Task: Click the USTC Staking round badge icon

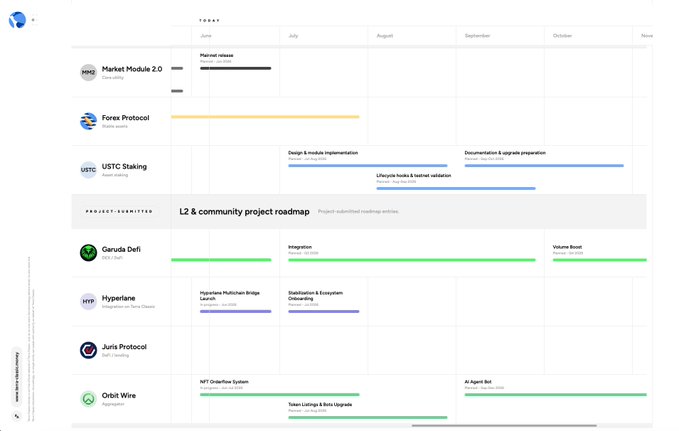Action: [x=88, y=170]
